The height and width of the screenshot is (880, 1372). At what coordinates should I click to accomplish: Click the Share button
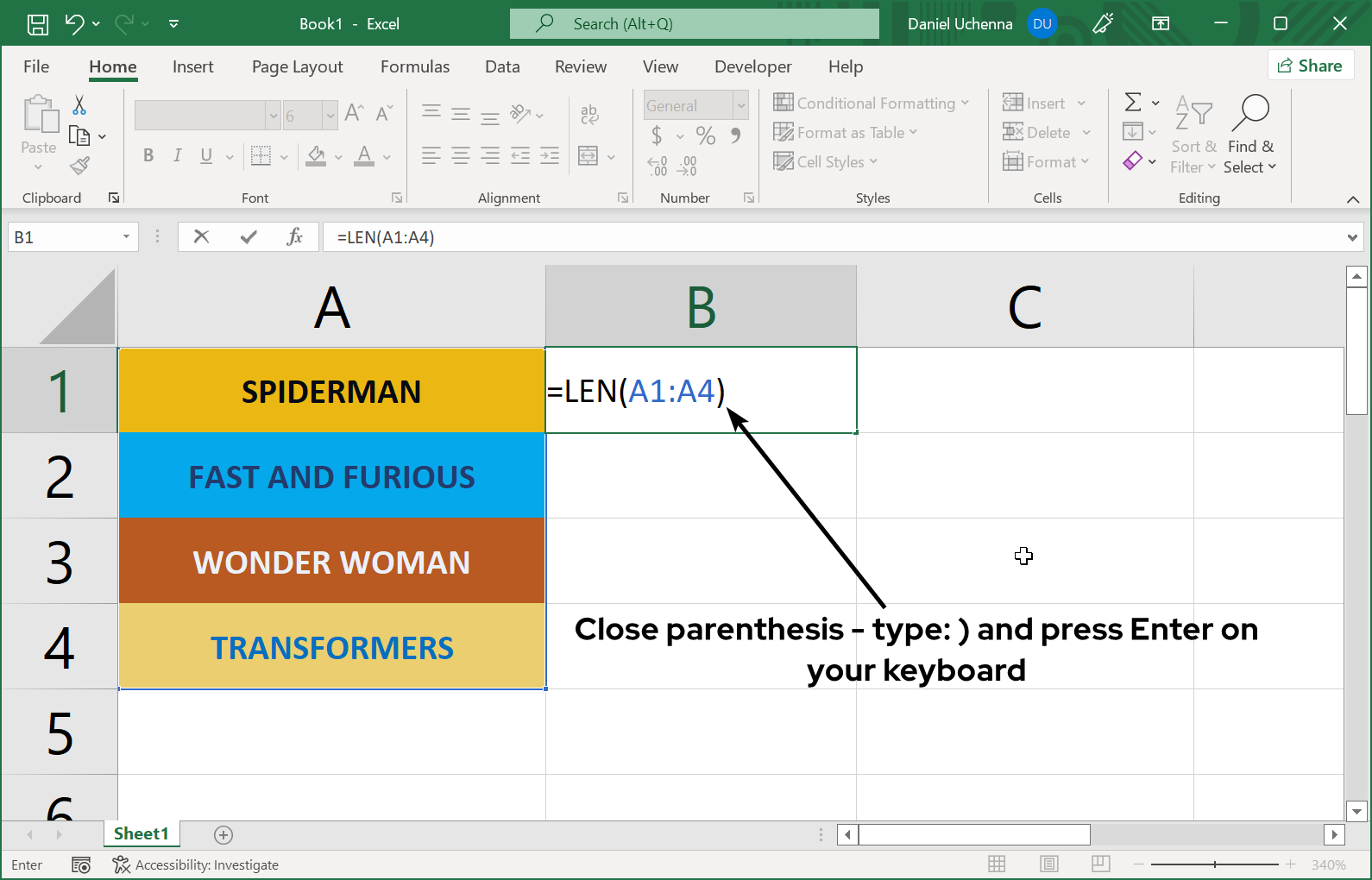click(1310, 66)
